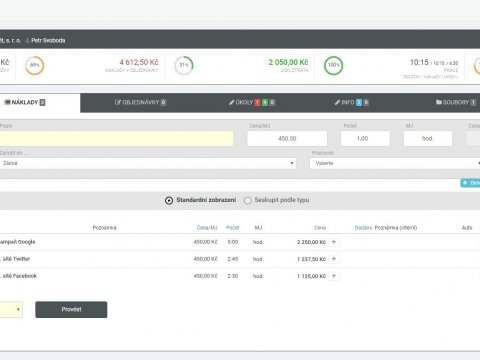Click the Počet field showing 1,00
The image size is (480, 360).
coord(365,138)
